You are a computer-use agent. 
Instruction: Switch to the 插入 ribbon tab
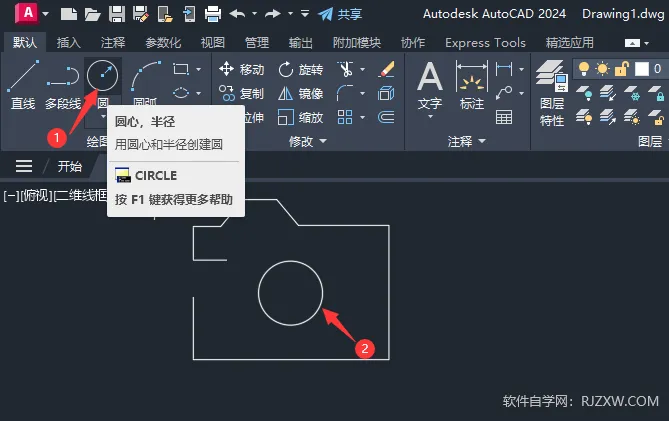point(69,43)
